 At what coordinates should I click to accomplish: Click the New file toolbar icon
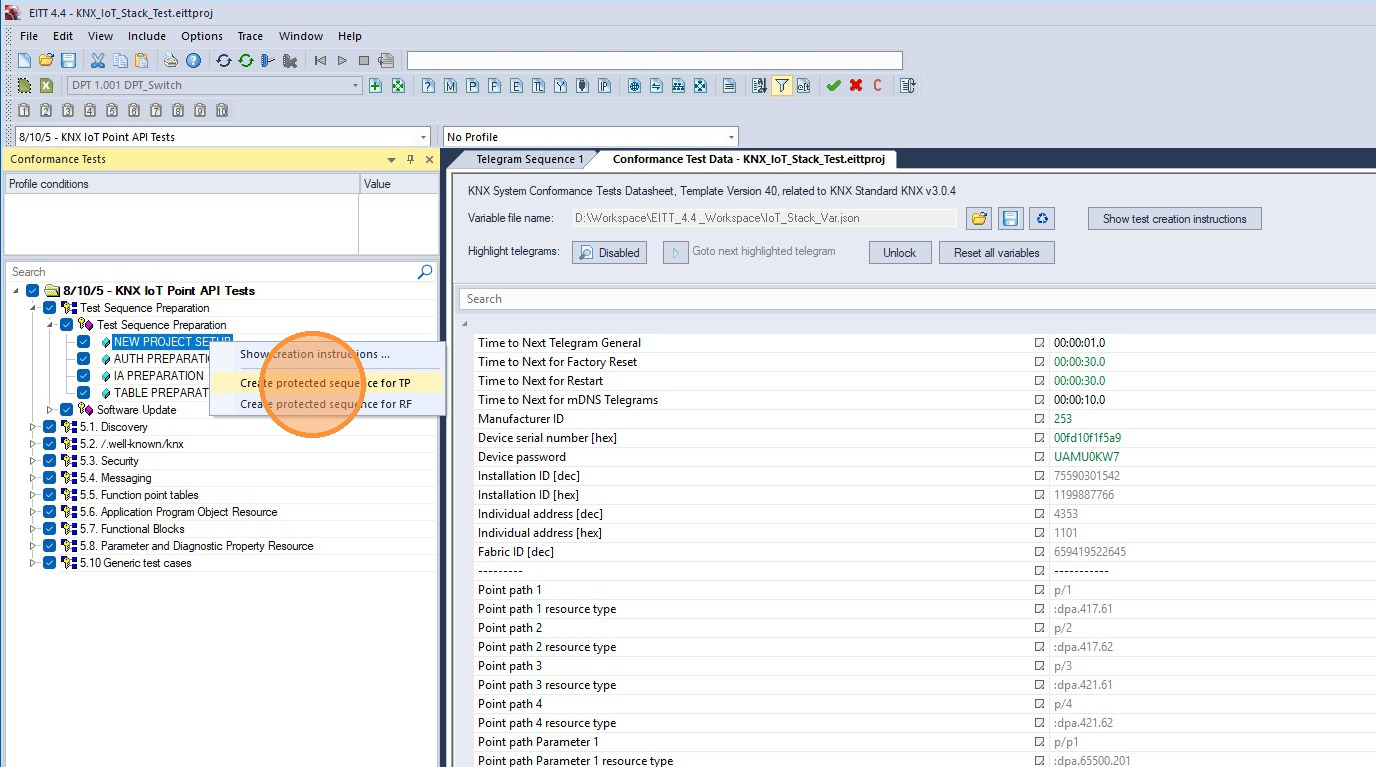[x=24, y=60]
